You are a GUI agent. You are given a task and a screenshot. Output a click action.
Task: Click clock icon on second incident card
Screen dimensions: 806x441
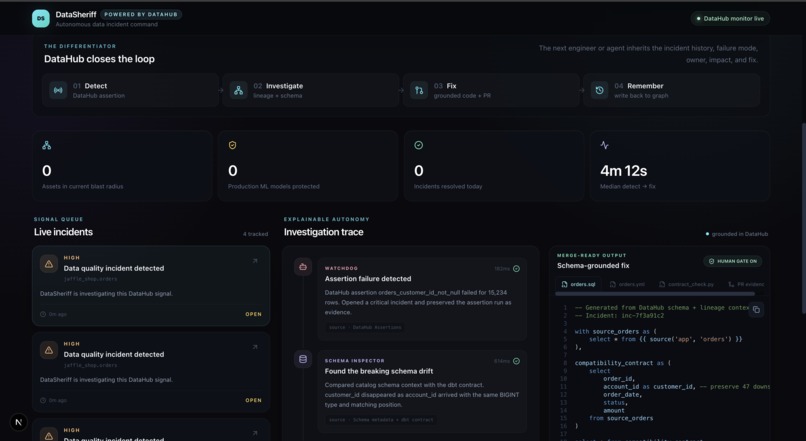coord(43,400)
